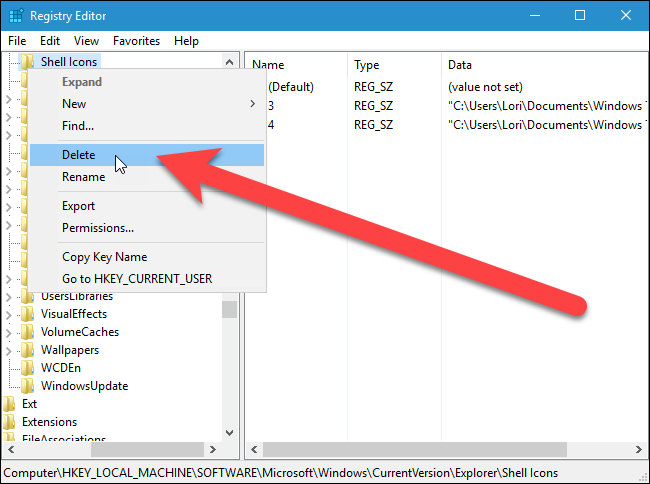Screen dimensions: 650x484
Task: Click tree pane scroll down arrow
Action: pyautogui.click(x=229, y=433)
